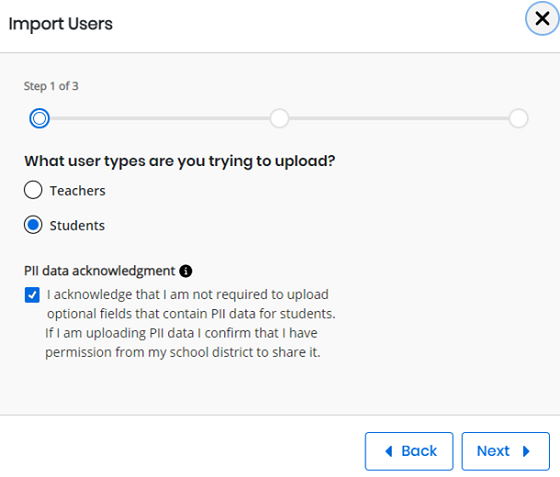Screen dimensions: 560x477
Task: Select the Students radio button
Action: 33,225
